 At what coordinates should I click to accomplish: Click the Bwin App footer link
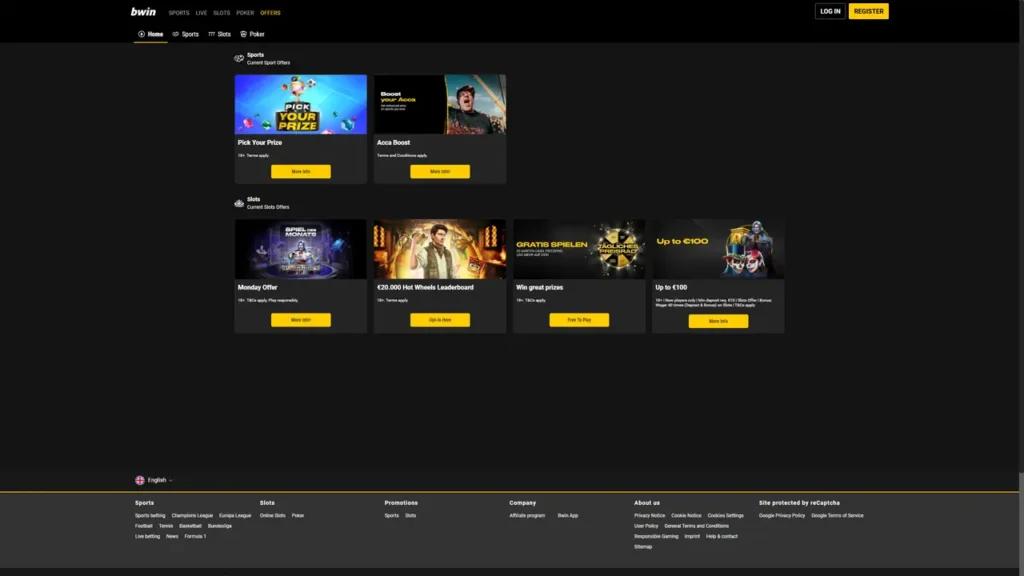point(568,515)
